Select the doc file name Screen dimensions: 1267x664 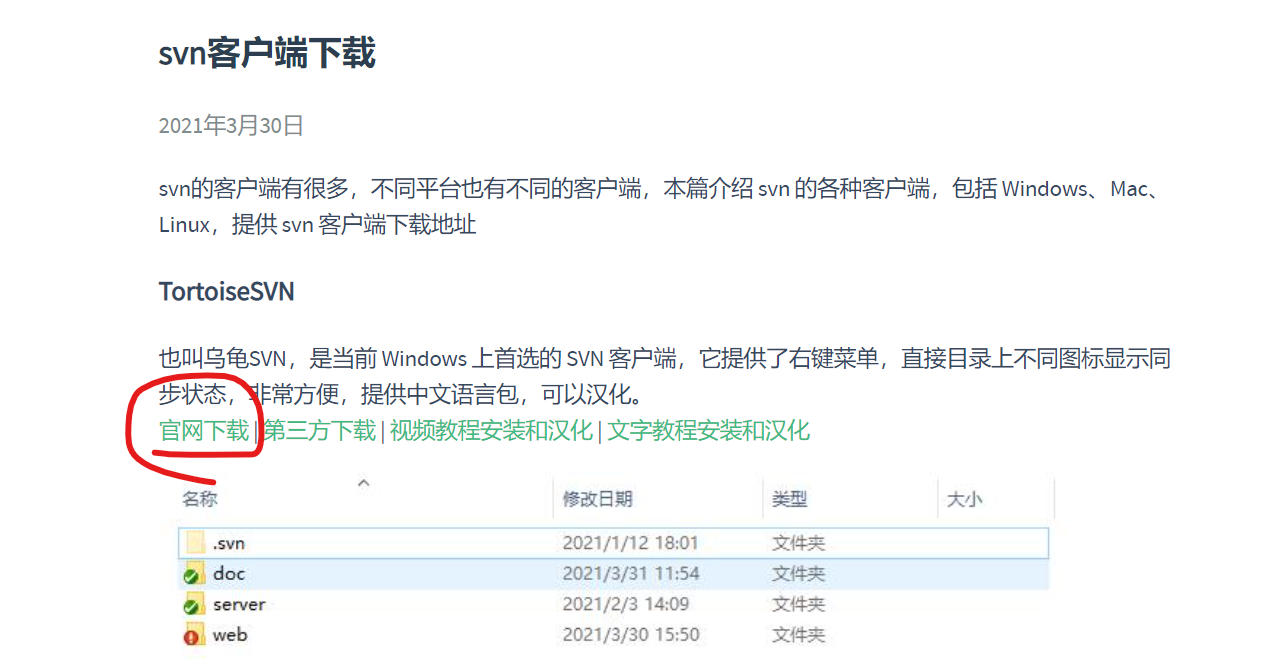[x=229, y=574]
